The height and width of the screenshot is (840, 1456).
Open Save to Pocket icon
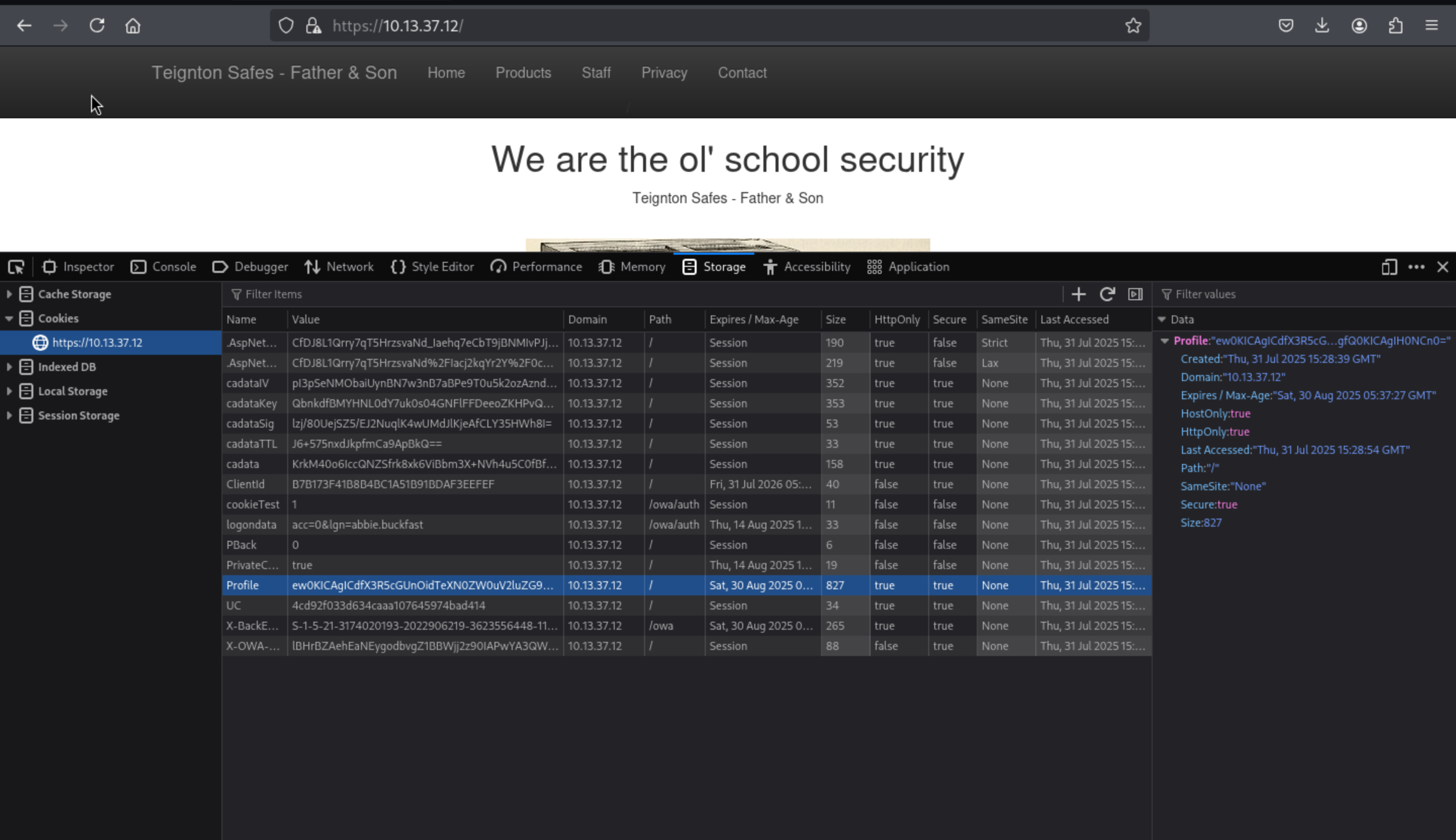pos(1286,25)
